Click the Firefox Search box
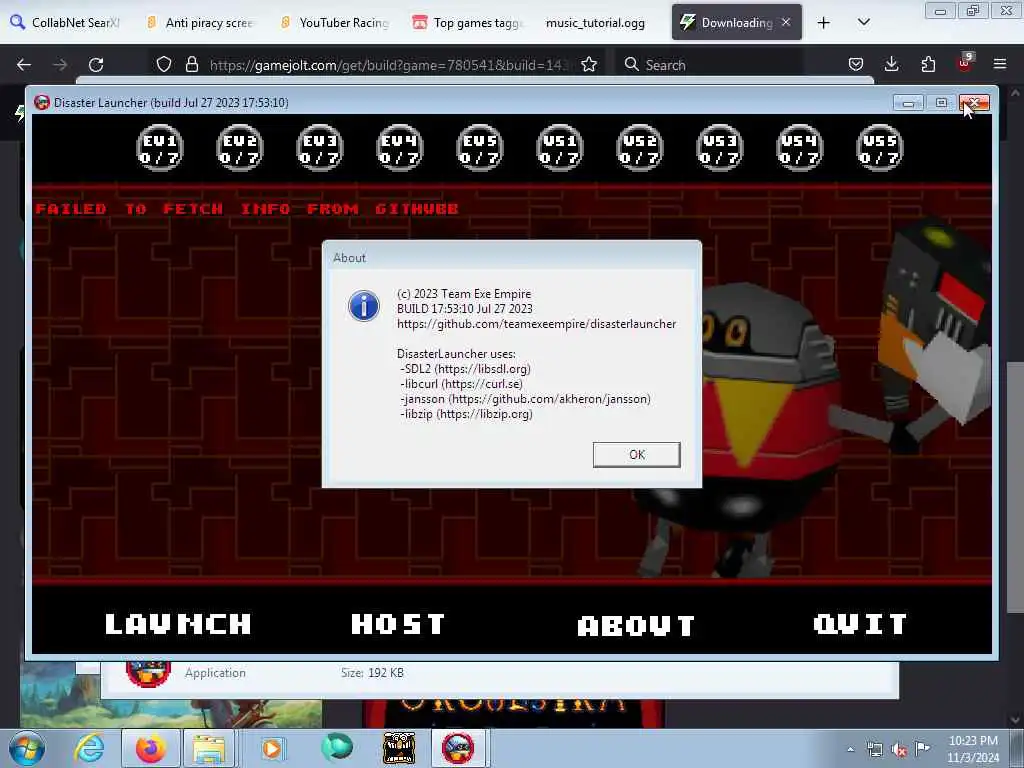Screen dimensions: 1024x768 709,65
